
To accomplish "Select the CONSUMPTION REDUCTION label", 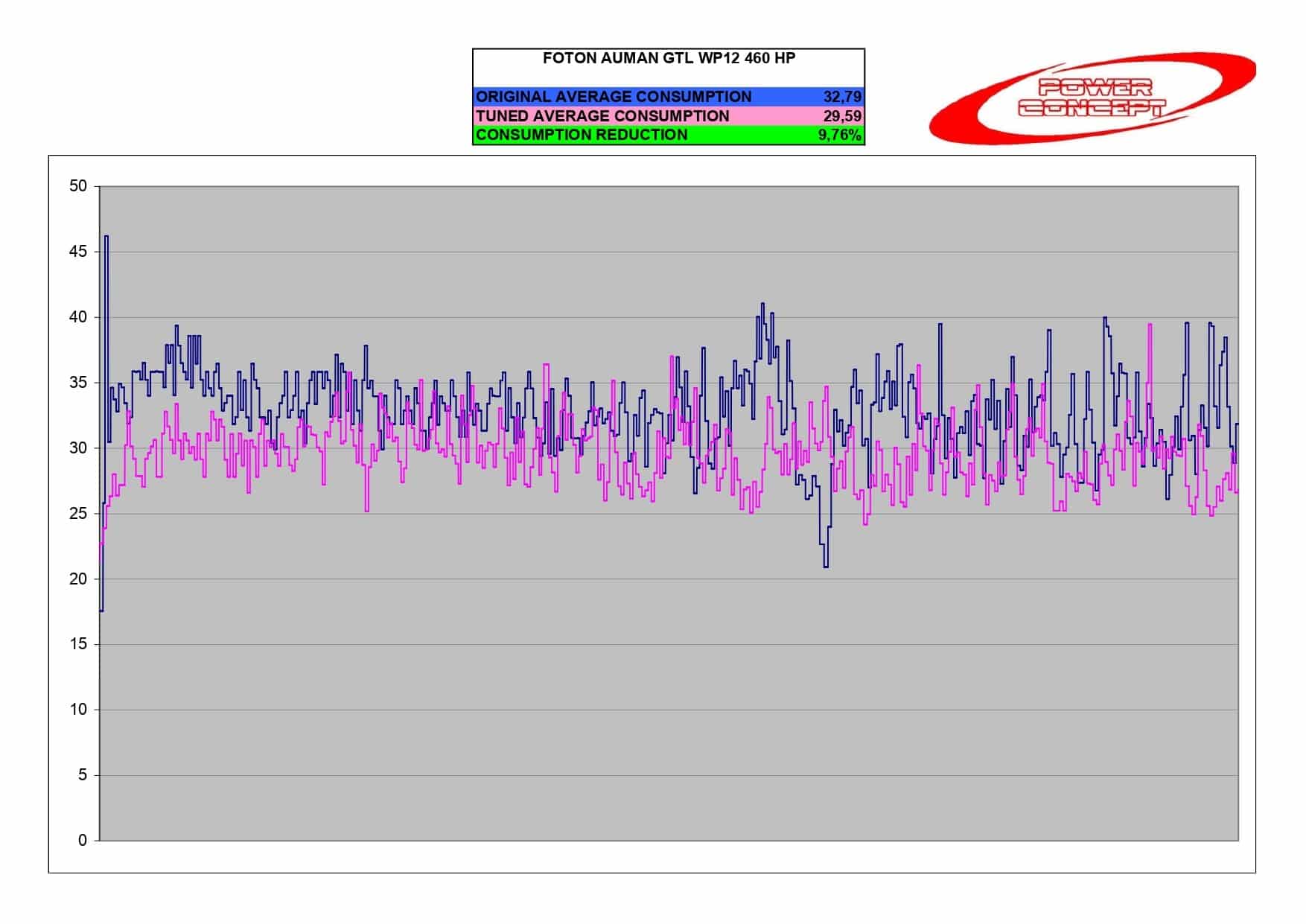I will click(582, 135).
